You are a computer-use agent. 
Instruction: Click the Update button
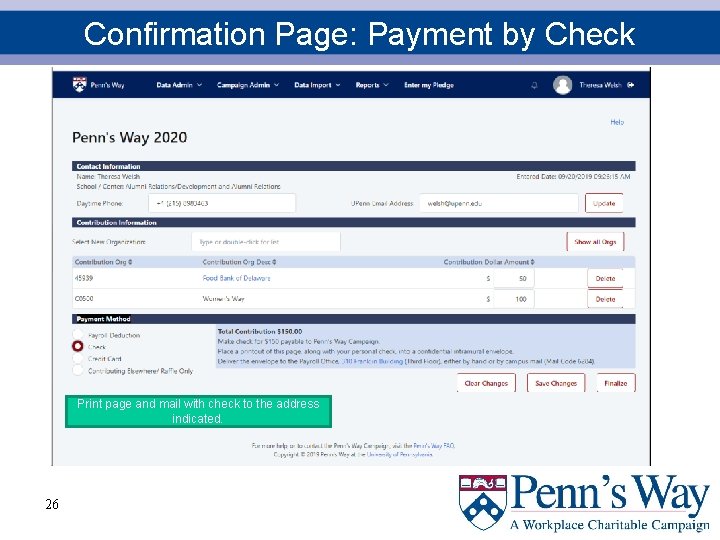click(x=604, y=203)
